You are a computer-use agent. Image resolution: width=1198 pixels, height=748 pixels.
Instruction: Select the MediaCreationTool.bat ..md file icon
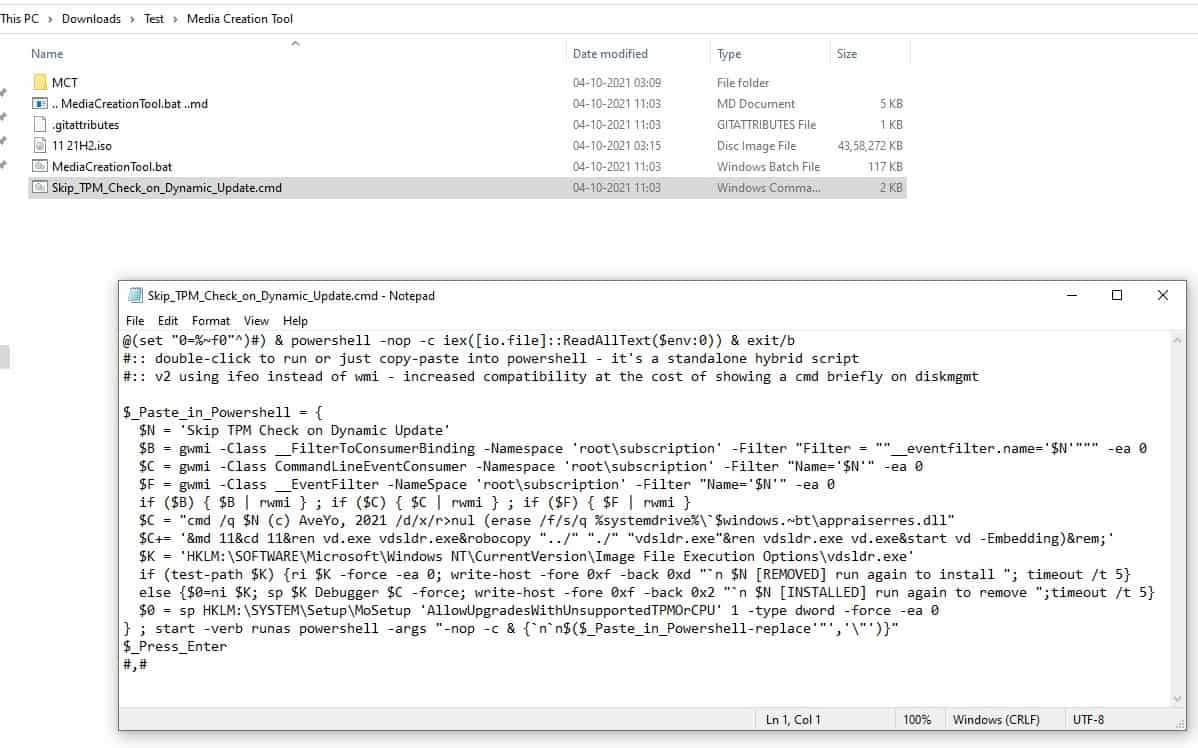coord(40,103)
